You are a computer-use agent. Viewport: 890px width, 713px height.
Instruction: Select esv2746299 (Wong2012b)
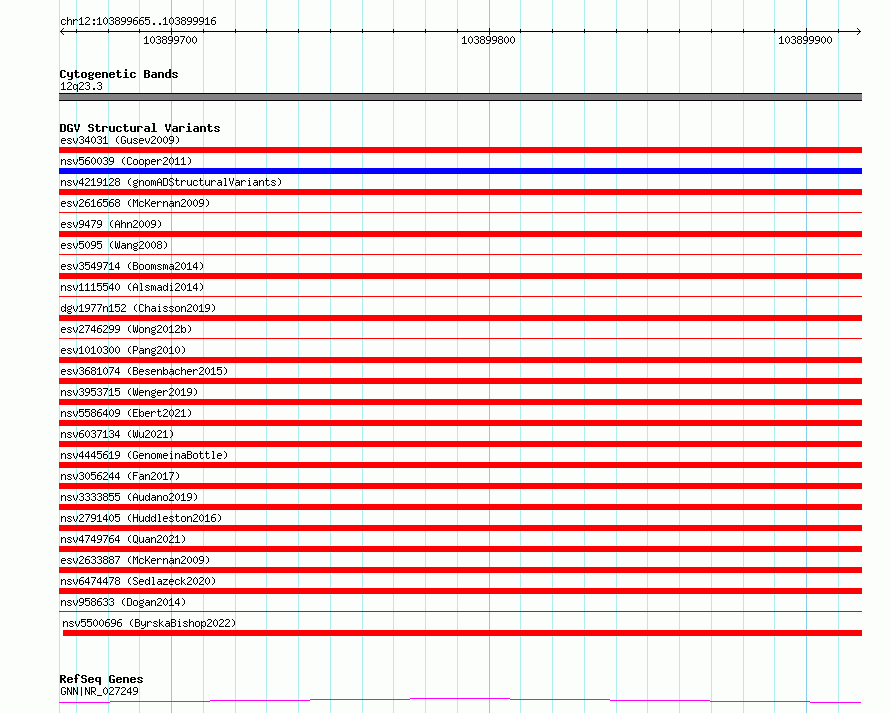tap(126, 329)
